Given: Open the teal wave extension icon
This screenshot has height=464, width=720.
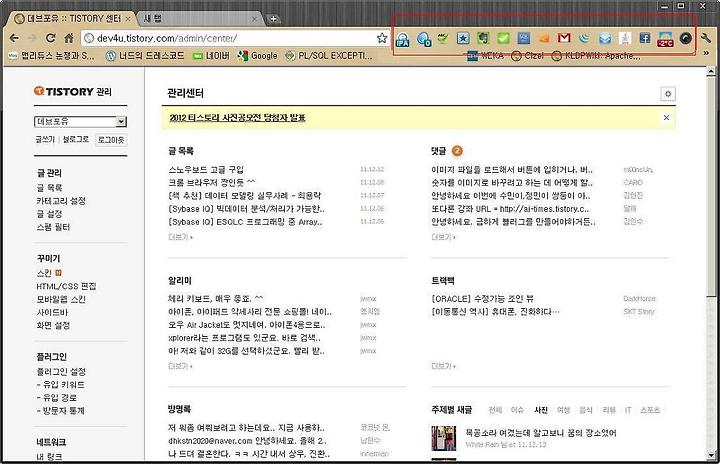Looking at the screenshot, I should tap(584, 39).
